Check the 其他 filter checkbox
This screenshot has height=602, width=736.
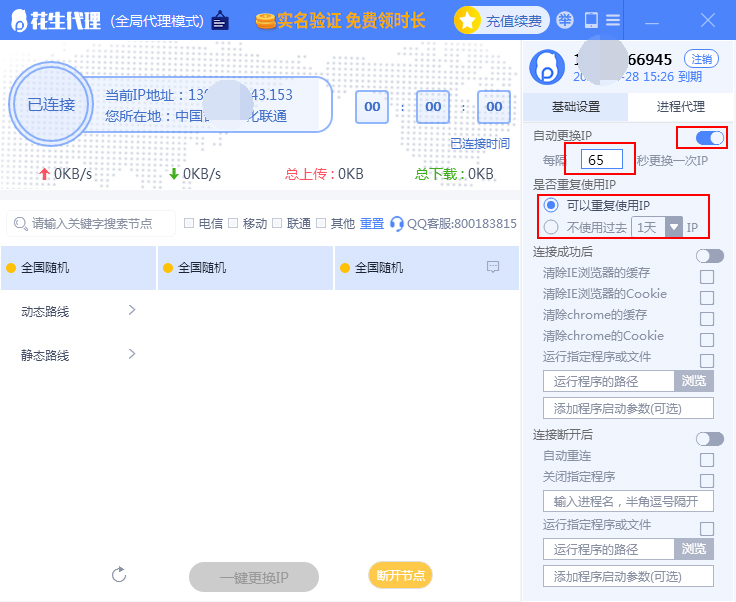(321, 223)
